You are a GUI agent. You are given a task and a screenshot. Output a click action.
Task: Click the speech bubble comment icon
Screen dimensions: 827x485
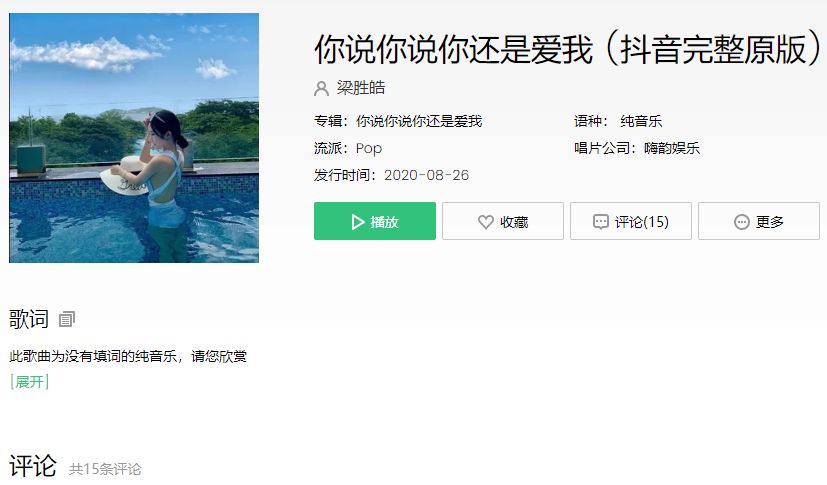coord(601,222)
